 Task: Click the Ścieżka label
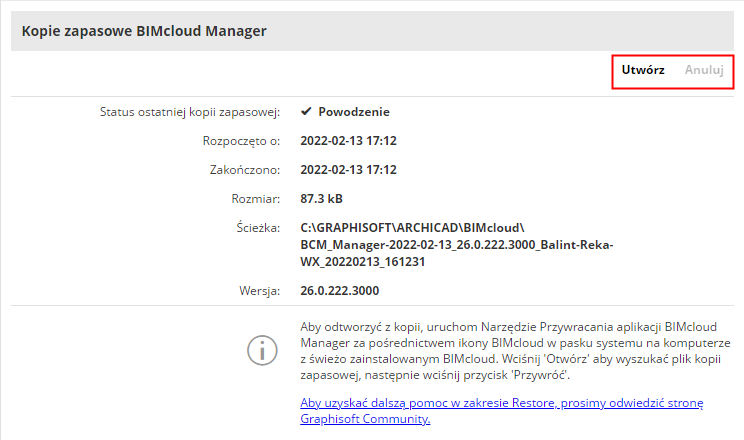[x=258, y=228]
